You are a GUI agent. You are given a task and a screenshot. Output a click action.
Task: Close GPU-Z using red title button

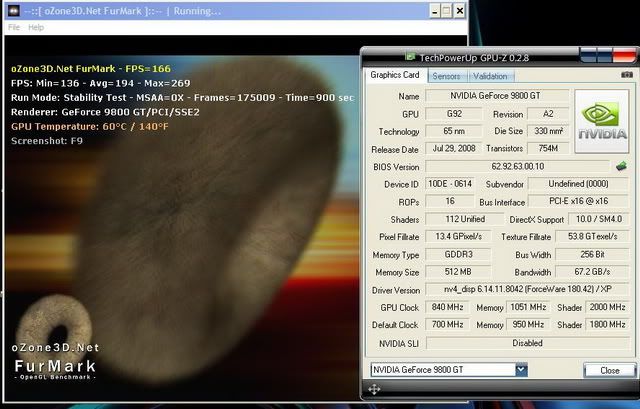624,55
